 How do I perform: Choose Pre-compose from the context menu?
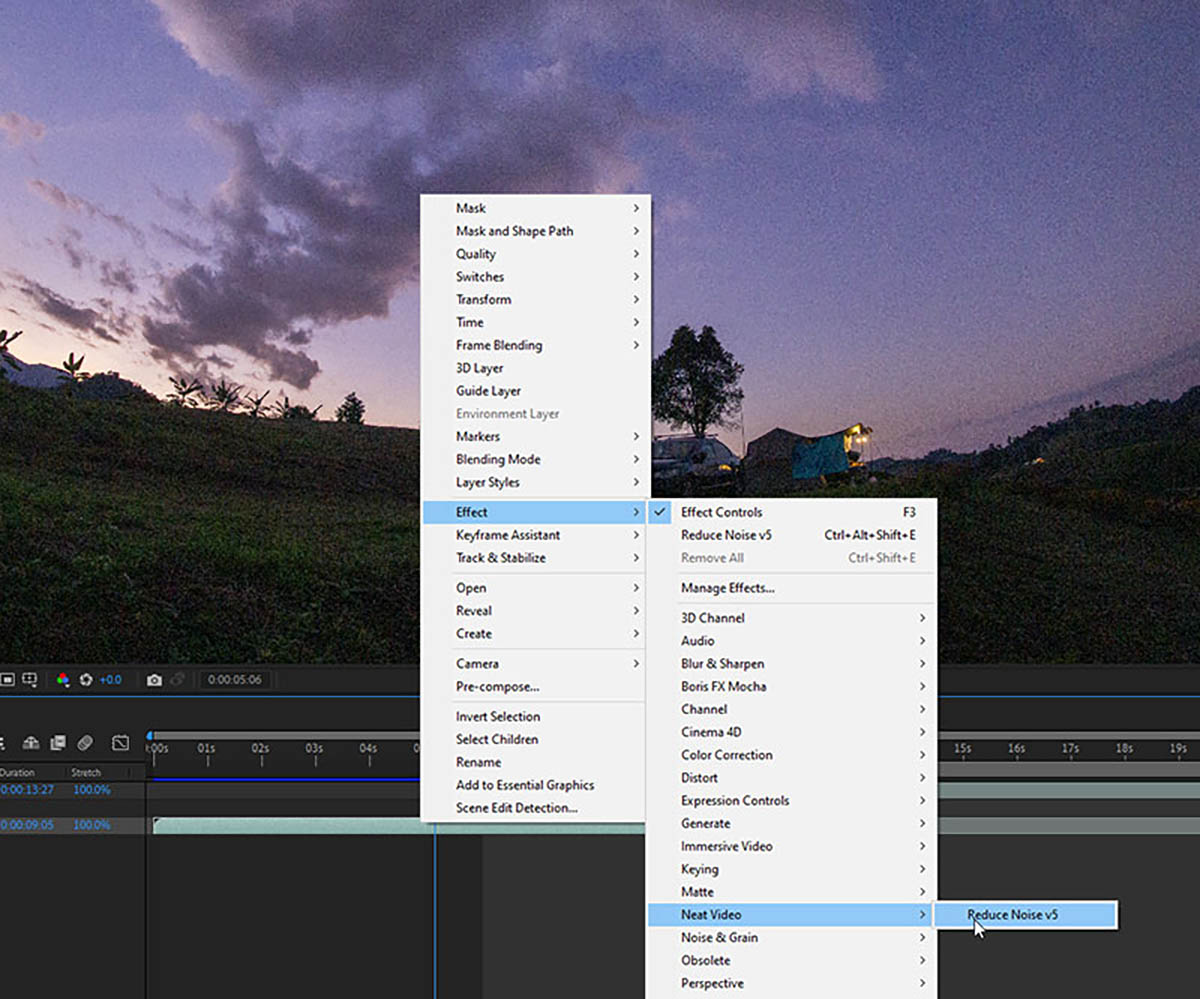click(497, 687)
